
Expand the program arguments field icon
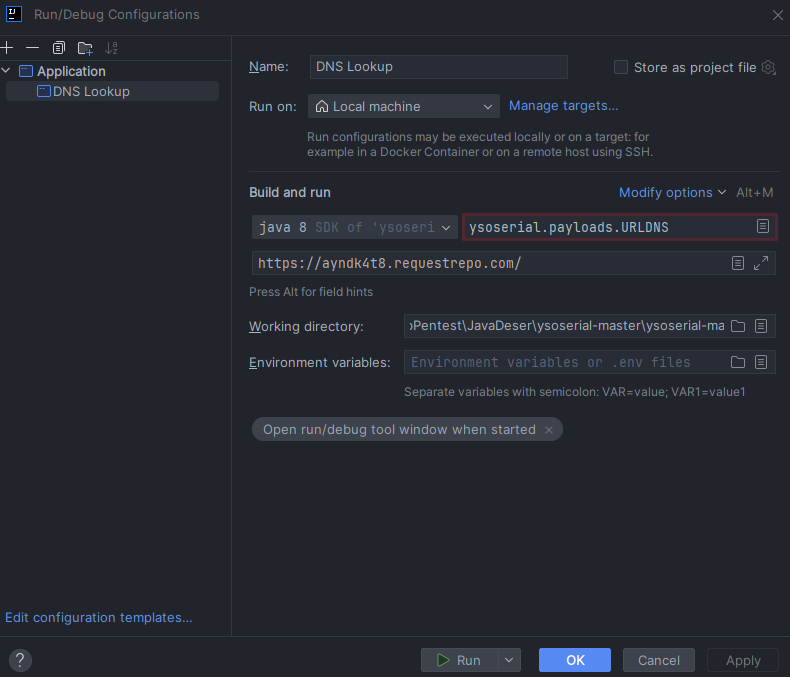coord(761,263)
